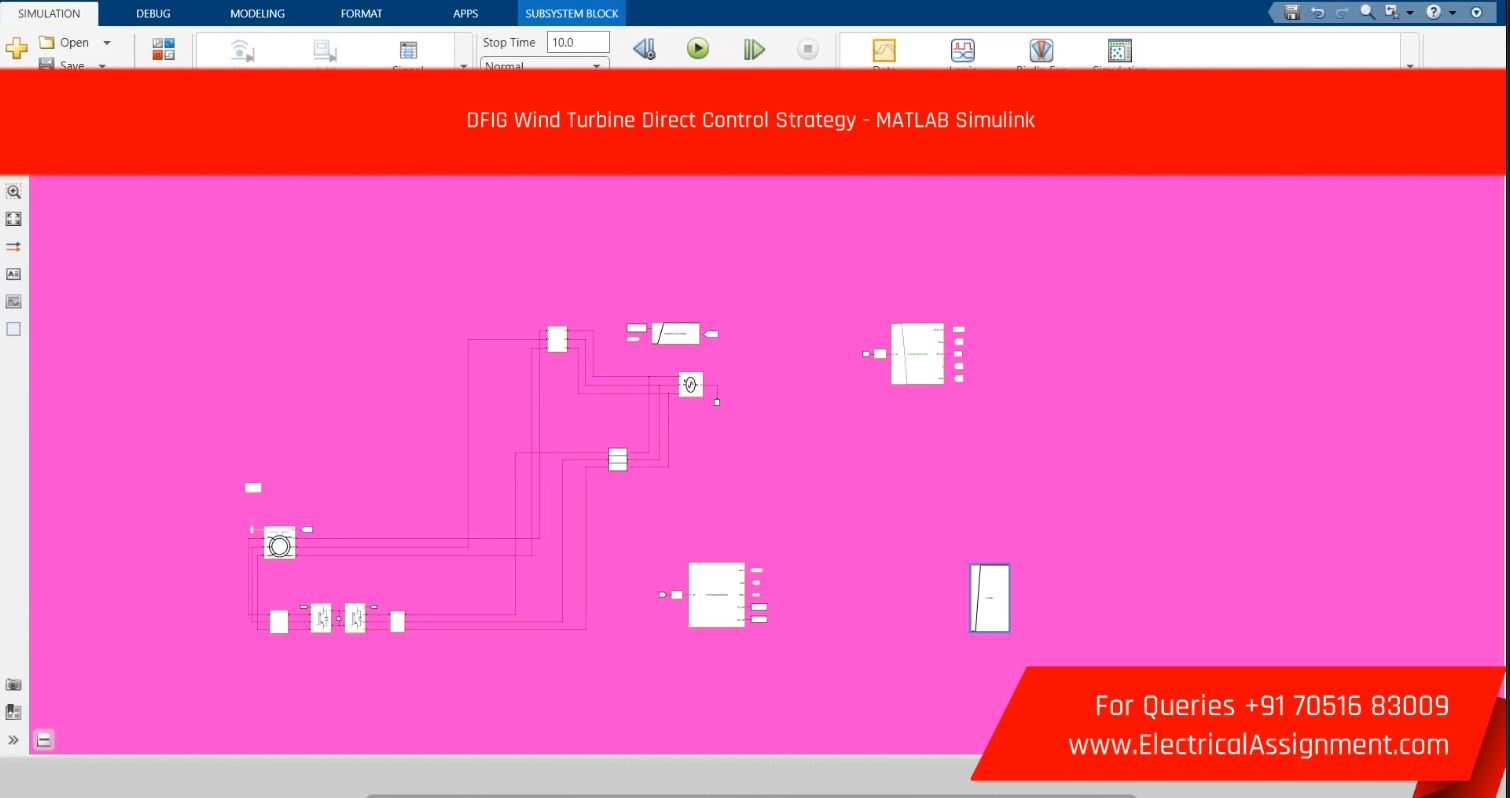This screenshot has width=1510, height=798.
Task: Toggle the Model Browser panel icon
Action: click(13, 712)
